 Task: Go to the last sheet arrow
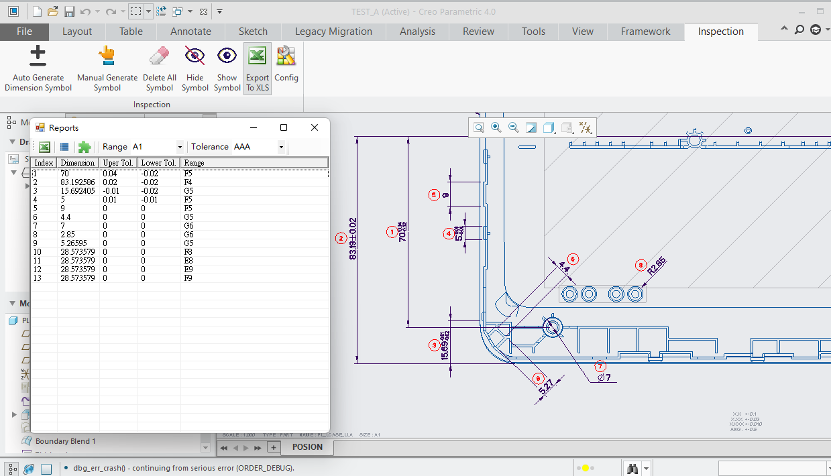coord(257,448)
